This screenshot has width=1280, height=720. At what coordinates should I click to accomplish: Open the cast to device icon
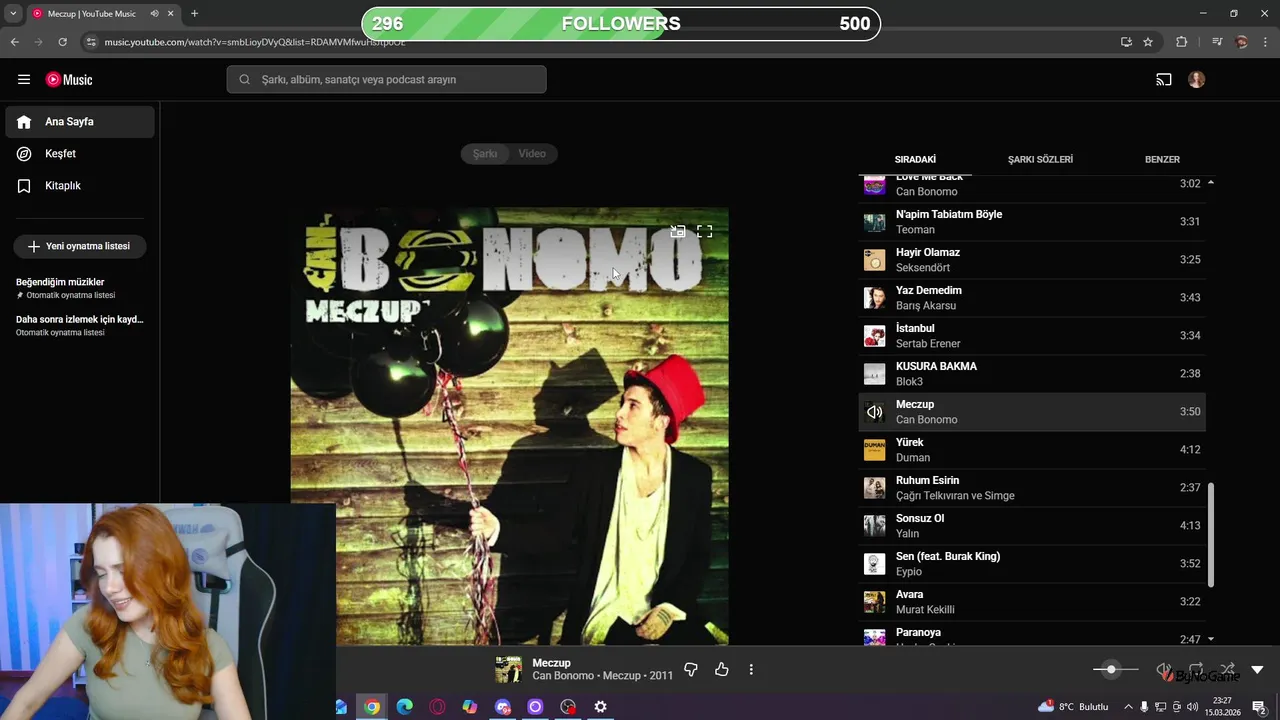click(x=1164, y=80)
